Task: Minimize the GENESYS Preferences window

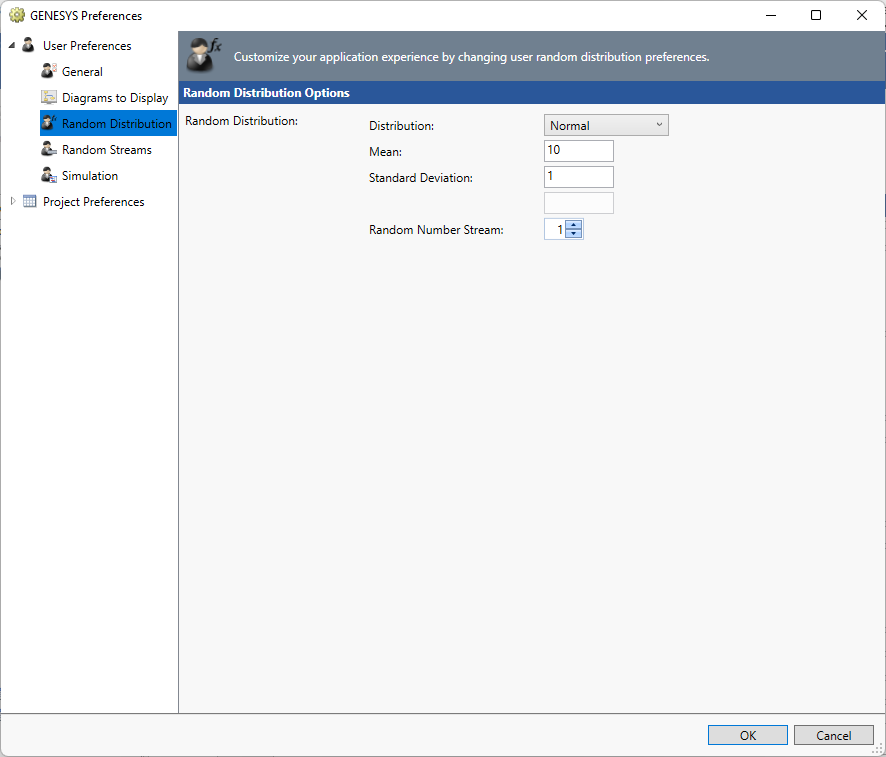Action: 771,15
